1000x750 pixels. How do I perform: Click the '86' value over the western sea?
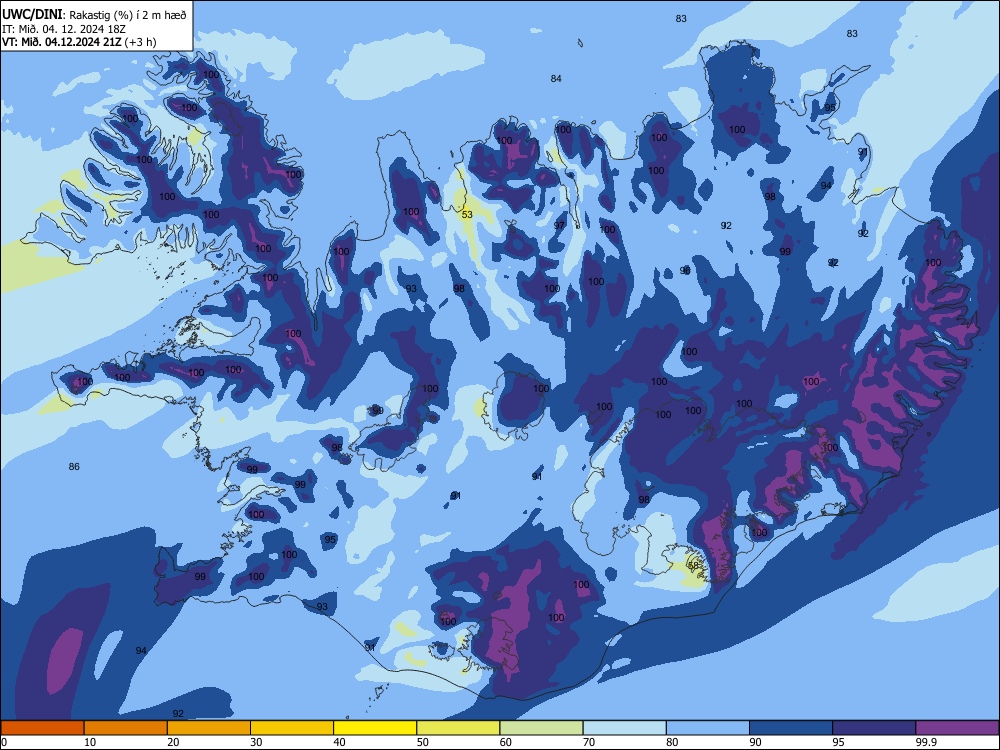(74, 467)
